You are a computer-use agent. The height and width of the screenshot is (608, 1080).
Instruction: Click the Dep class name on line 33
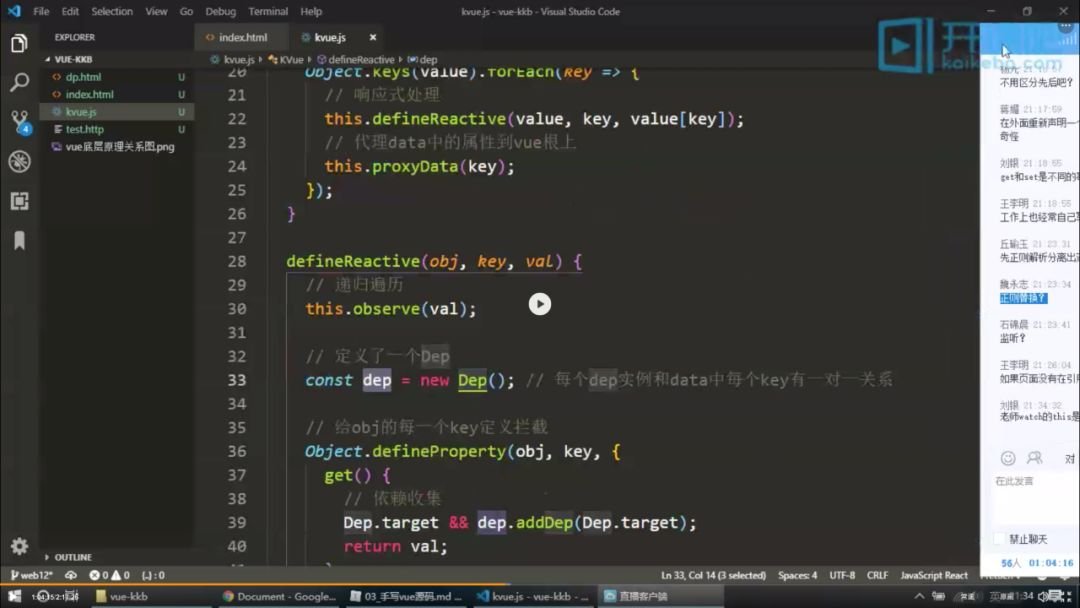[472, 380]
